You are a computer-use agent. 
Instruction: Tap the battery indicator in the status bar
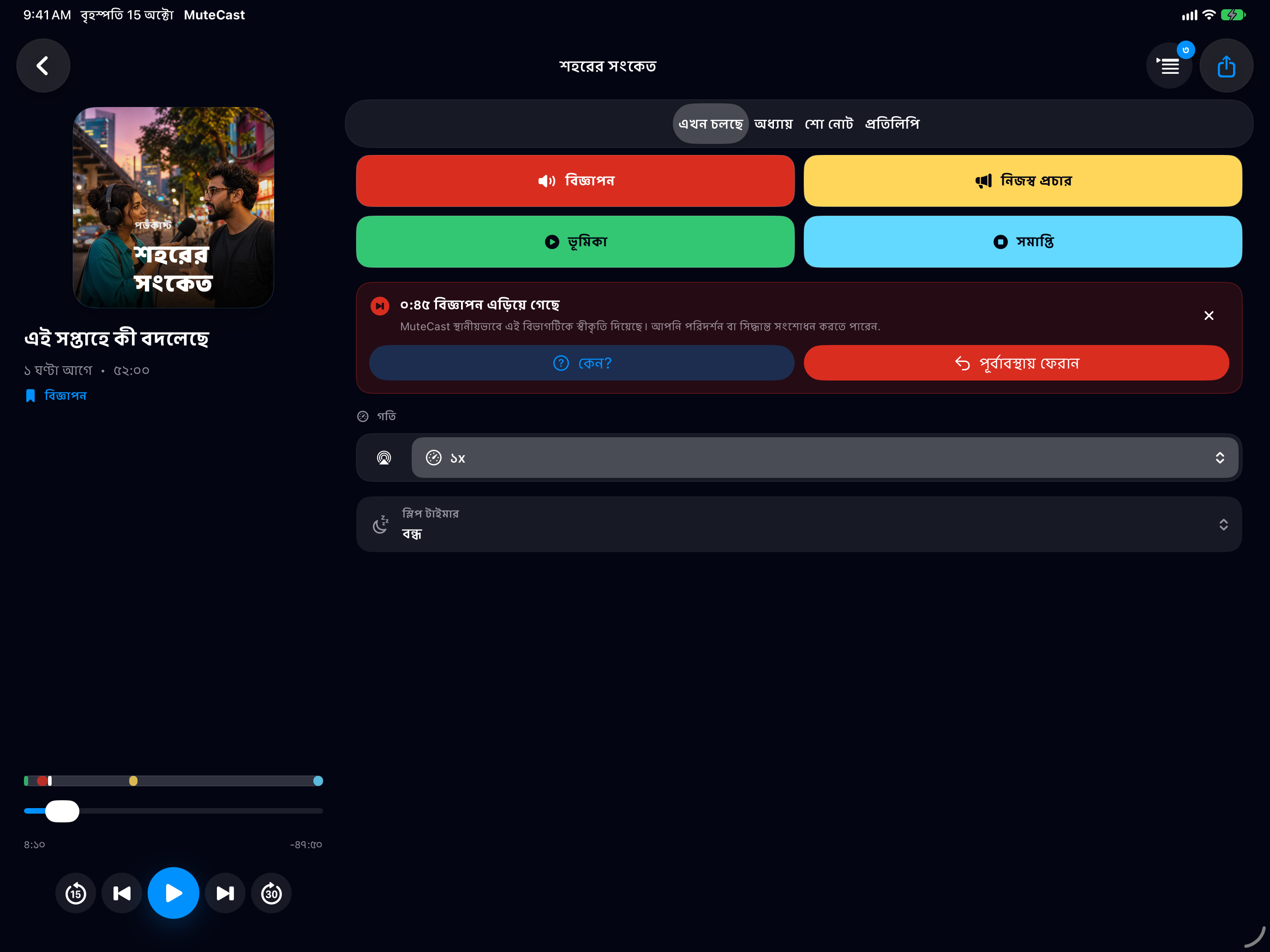[x=1233, y=15]
